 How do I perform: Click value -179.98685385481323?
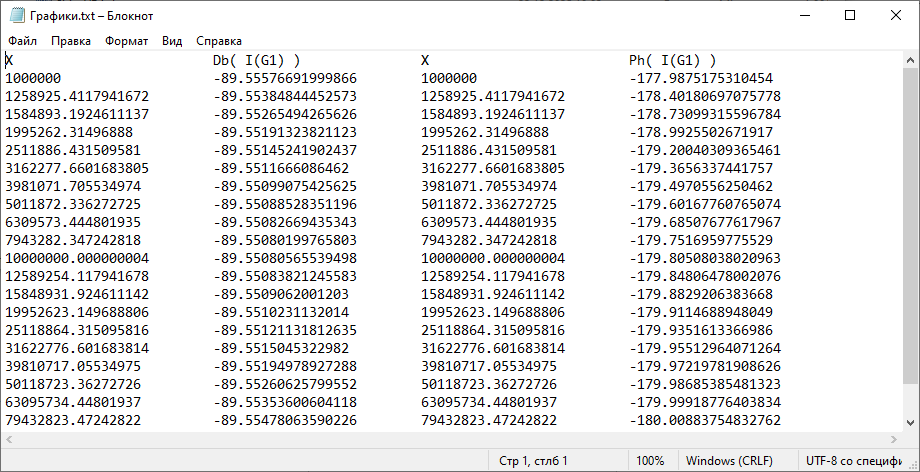(705, 385)
